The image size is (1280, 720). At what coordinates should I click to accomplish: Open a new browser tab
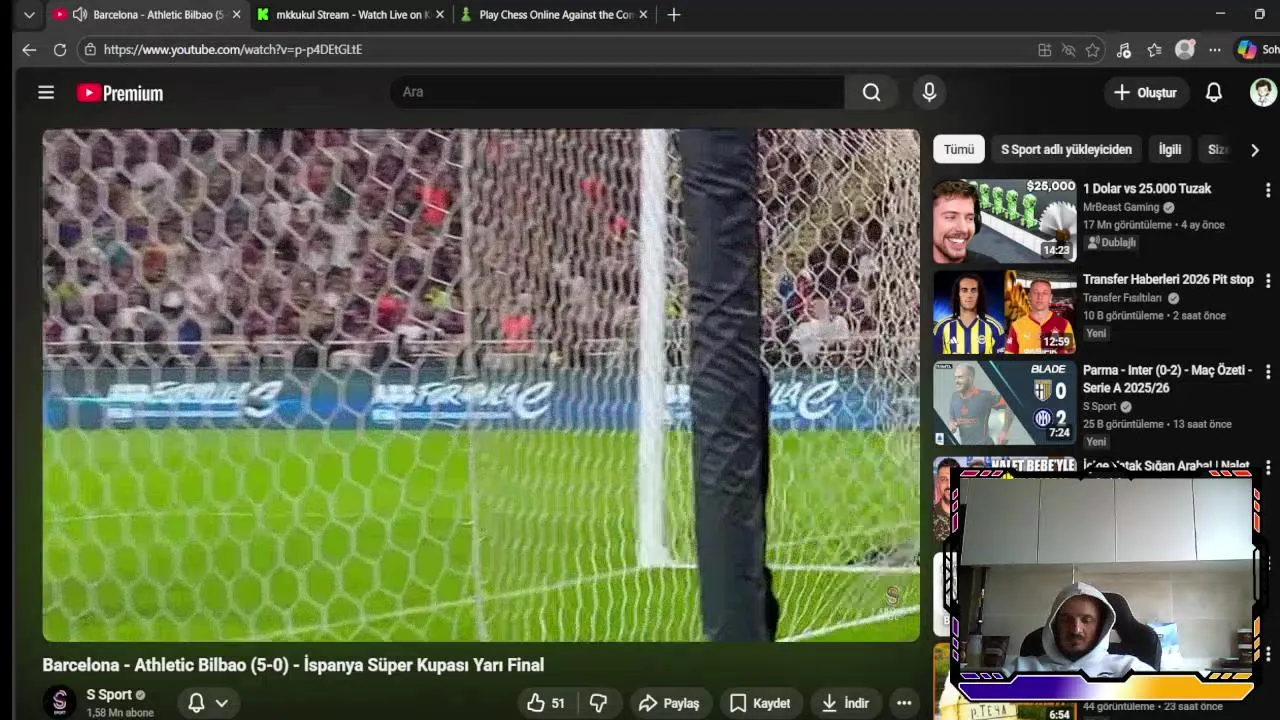tap(674, 15)
